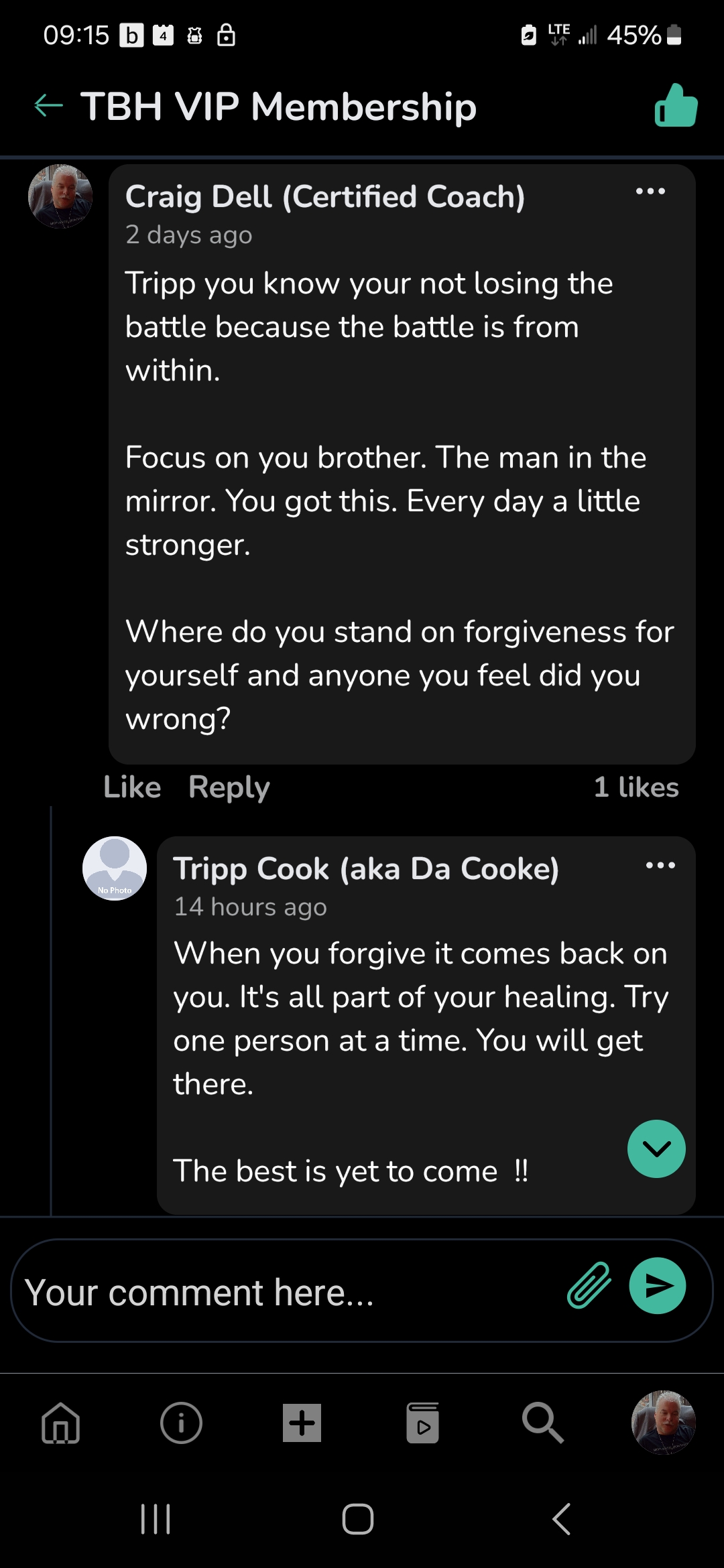Open the profile picture in bottom navigation
724x1568 pixels.
pyautogui.click(x=663, y=1423)
